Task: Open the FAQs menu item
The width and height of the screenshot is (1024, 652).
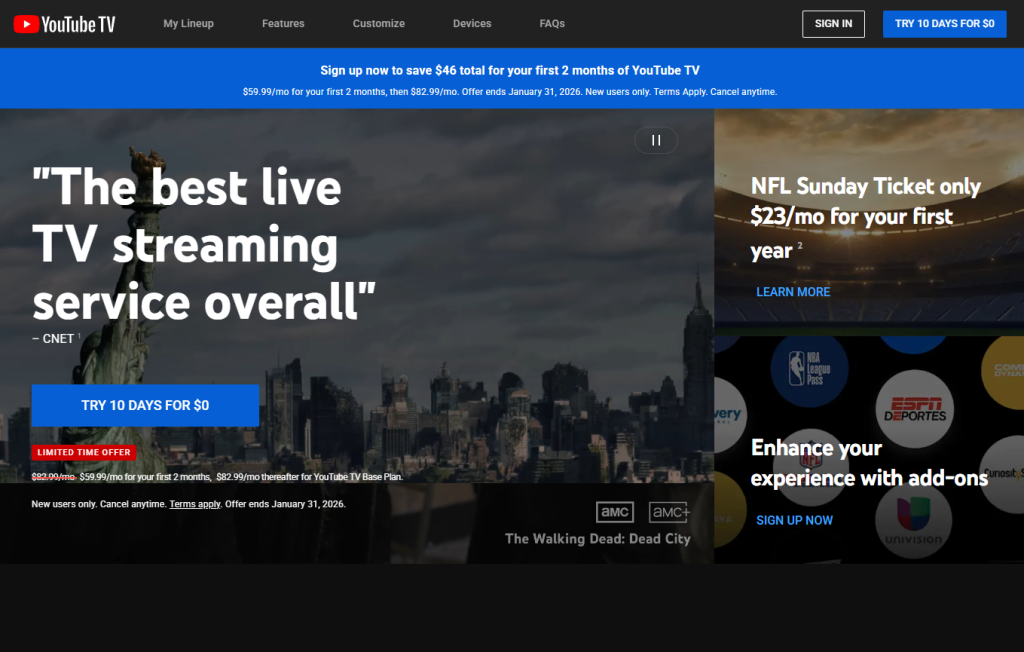Action: tap(552, 24)
